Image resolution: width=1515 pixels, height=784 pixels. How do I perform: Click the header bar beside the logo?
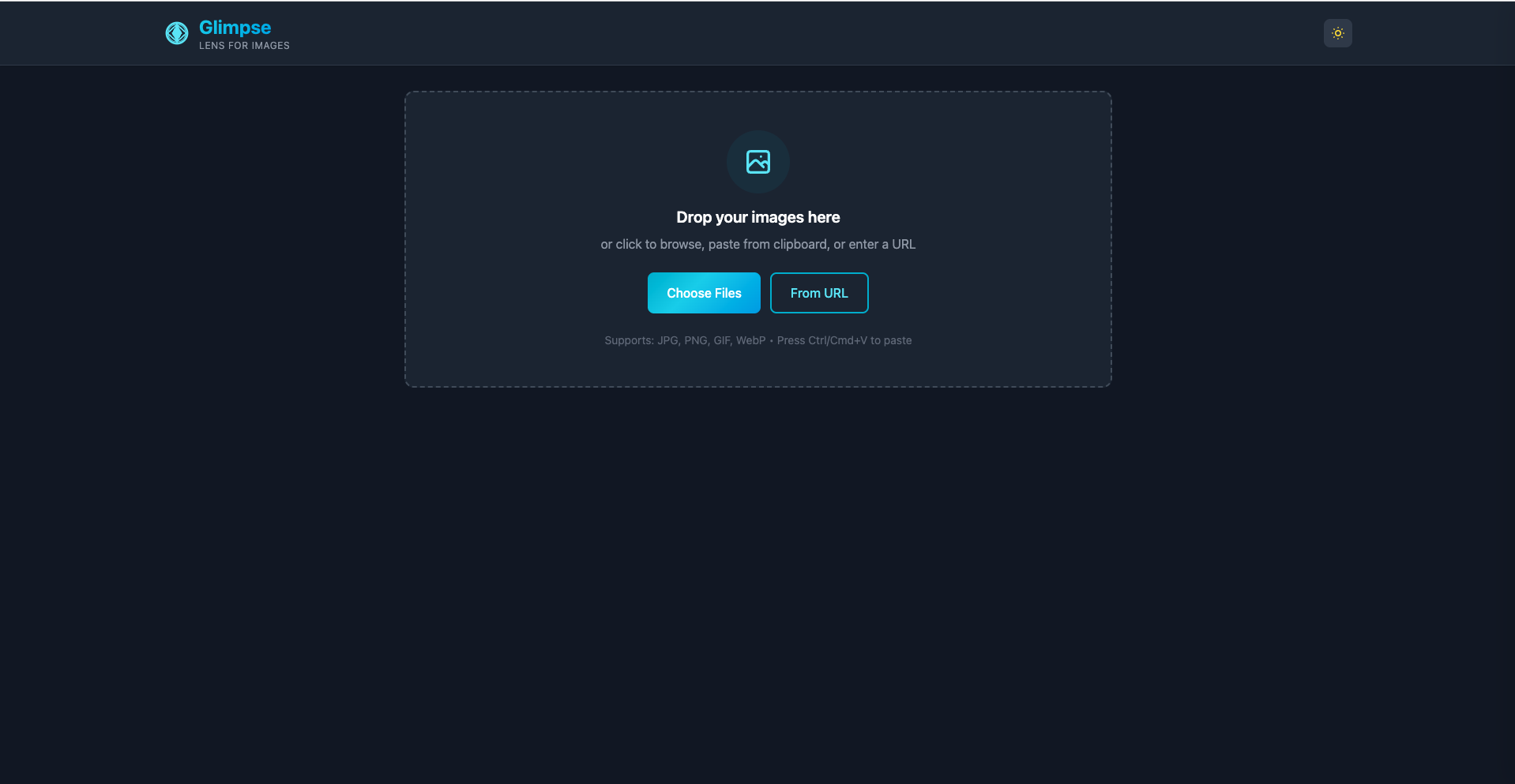790,33
